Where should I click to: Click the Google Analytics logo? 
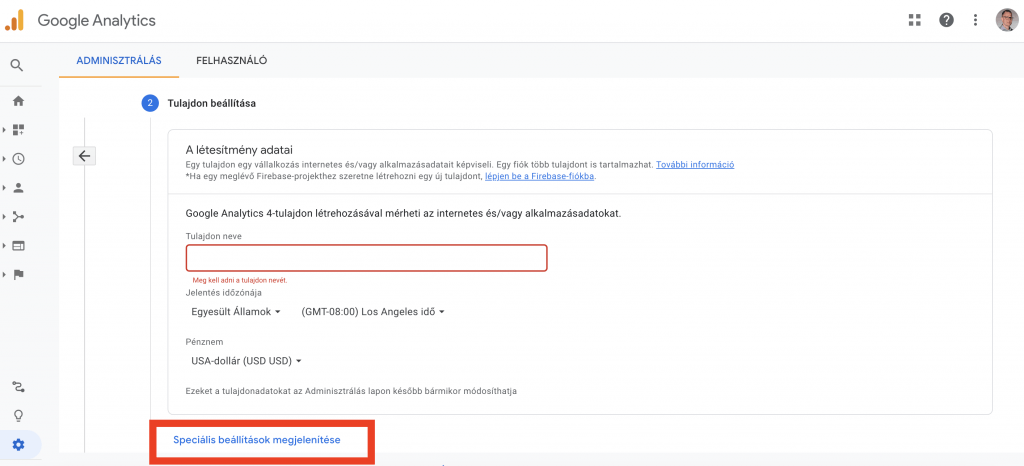(14, 20)
